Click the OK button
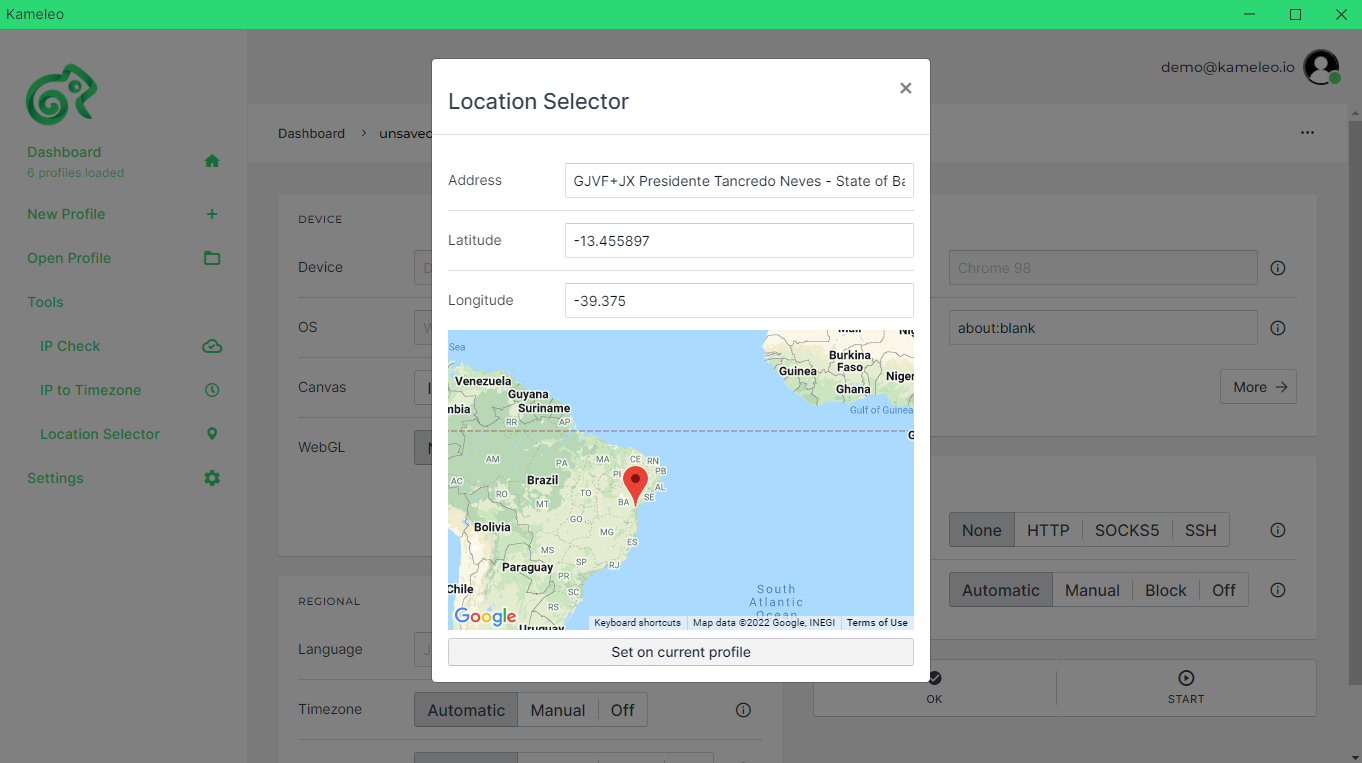The height and width of the screenshot is (763, 1362). pos(934,688)
